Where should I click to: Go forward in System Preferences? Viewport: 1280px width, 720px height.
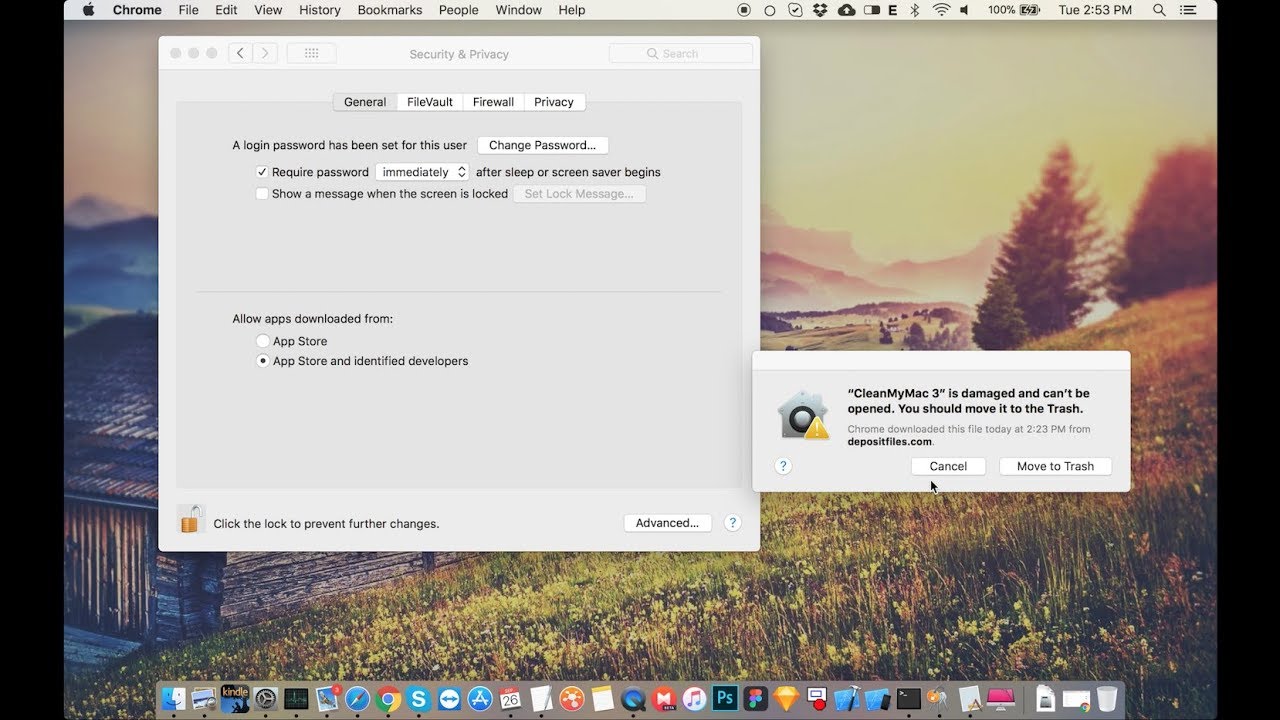265,53
